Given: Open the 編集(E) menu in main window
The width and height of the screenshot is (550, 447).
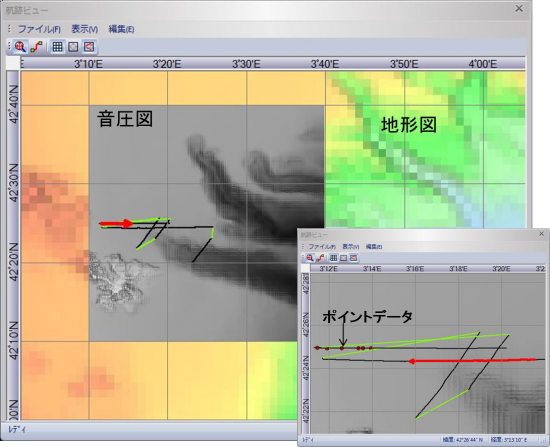Looking at the screenshot, I should (121, 29).
